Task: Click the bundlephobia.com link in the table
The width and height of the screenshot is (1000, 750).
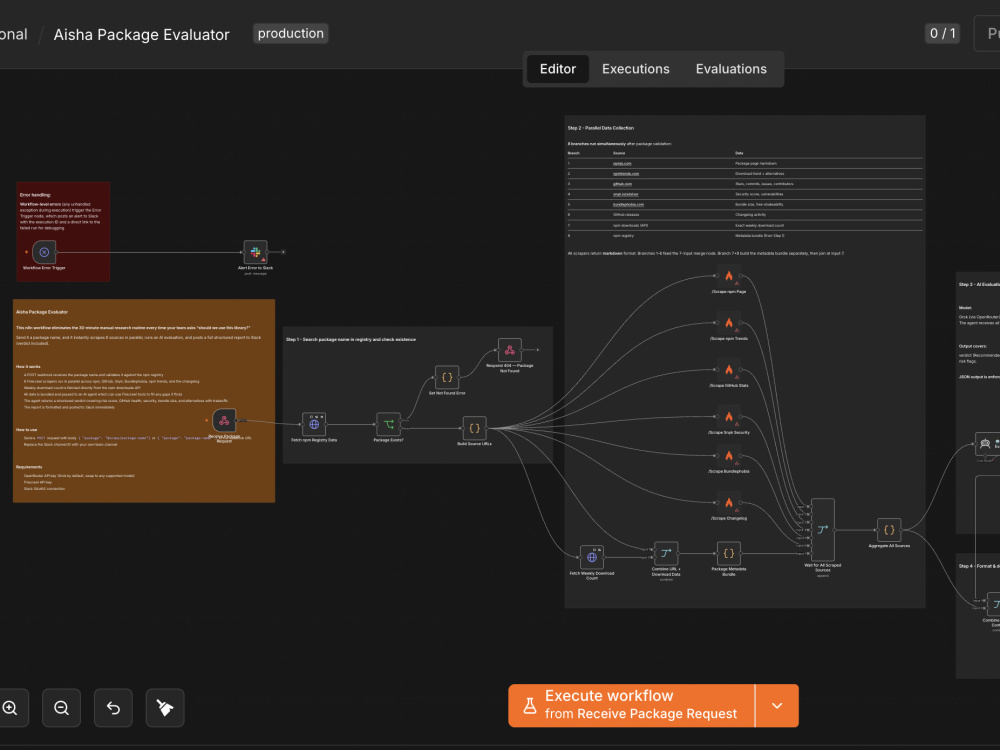Action: [x=628, y=205]
